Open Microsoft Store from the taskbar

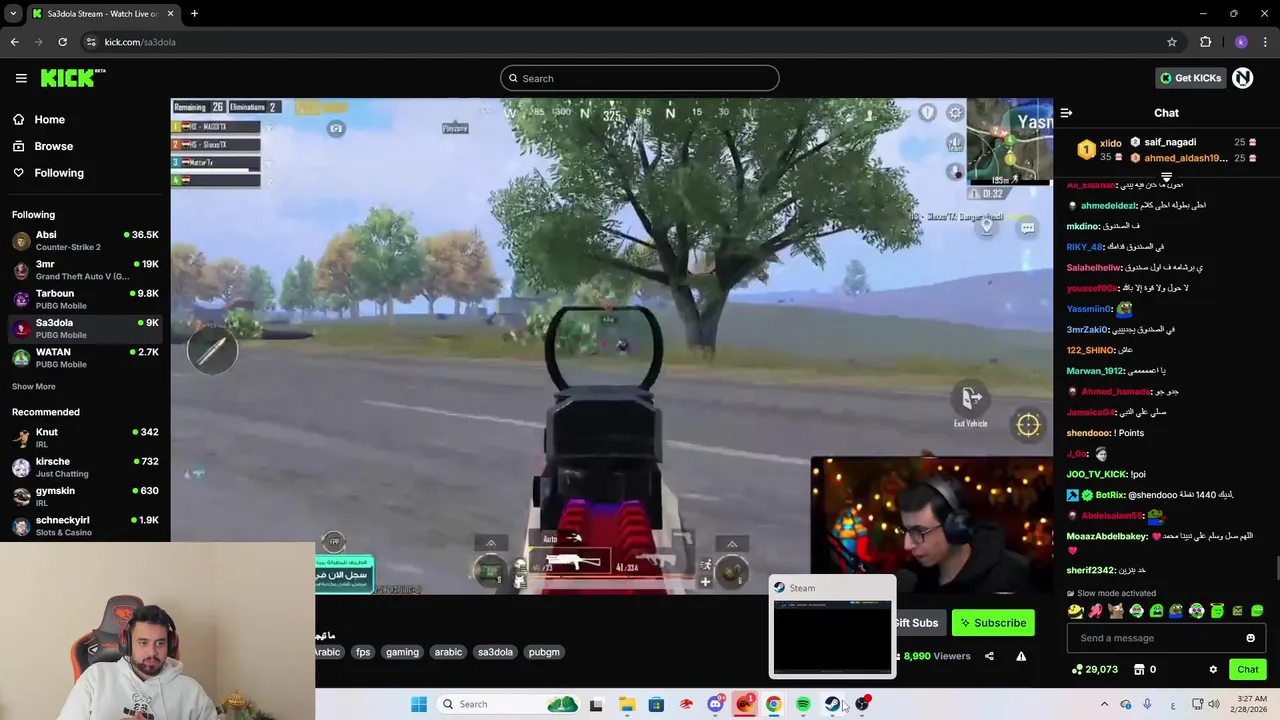click(x=656, y=704)
